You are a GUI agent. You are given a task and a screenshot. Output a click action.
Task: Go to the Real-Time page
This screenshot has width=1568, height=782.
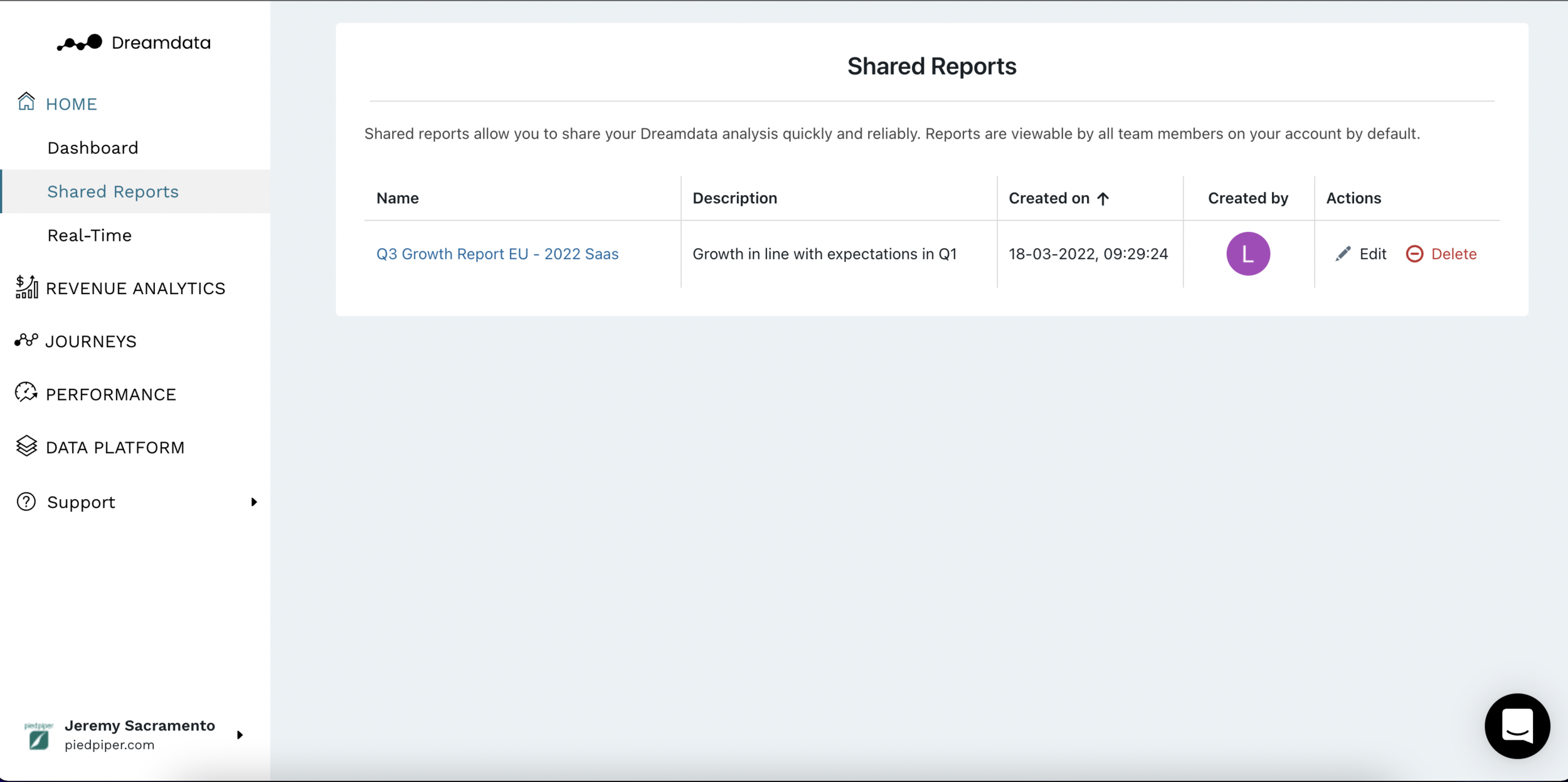click(90, 235)
